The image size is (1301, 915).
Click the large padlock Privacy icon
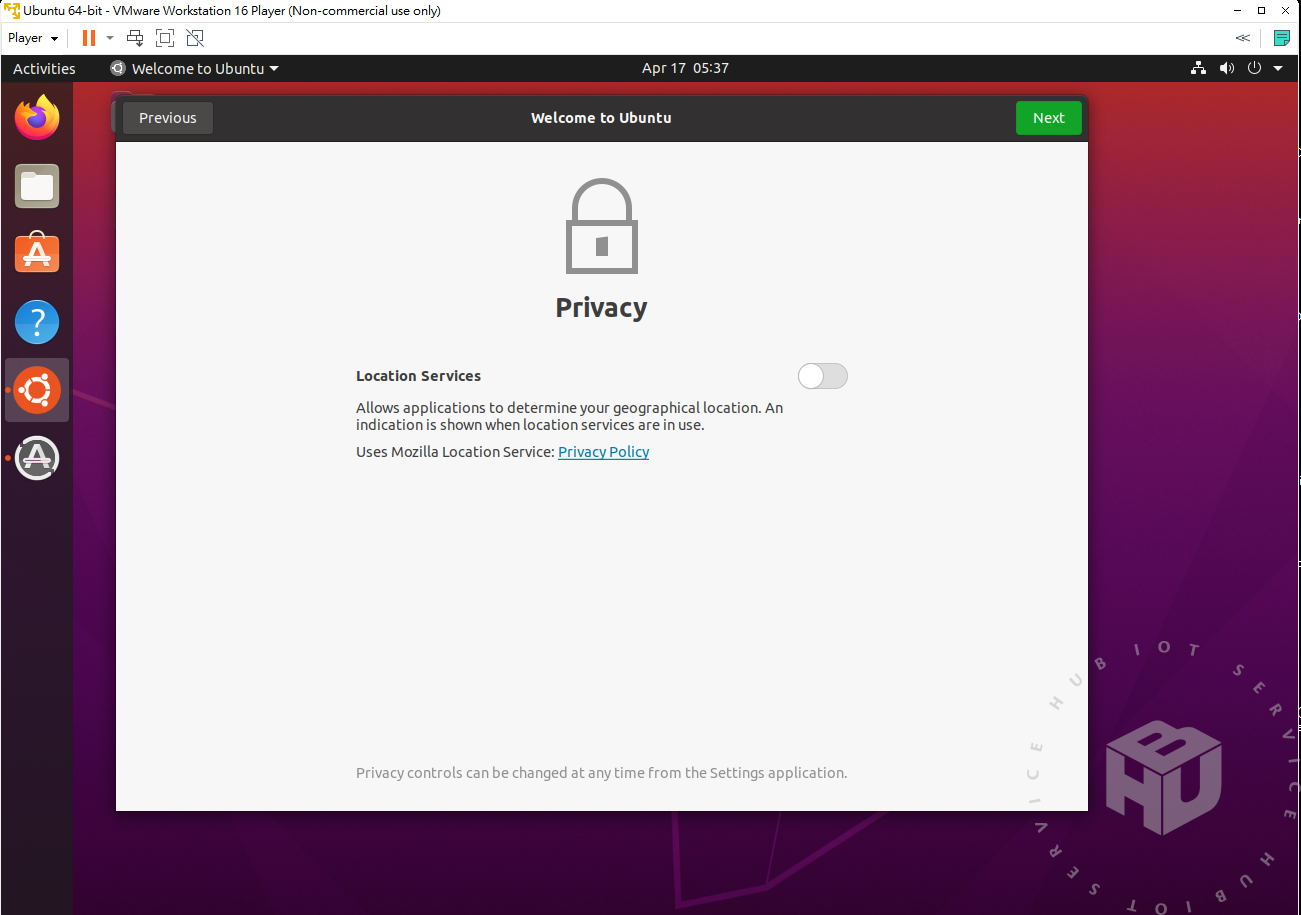(x=601, y=225)
